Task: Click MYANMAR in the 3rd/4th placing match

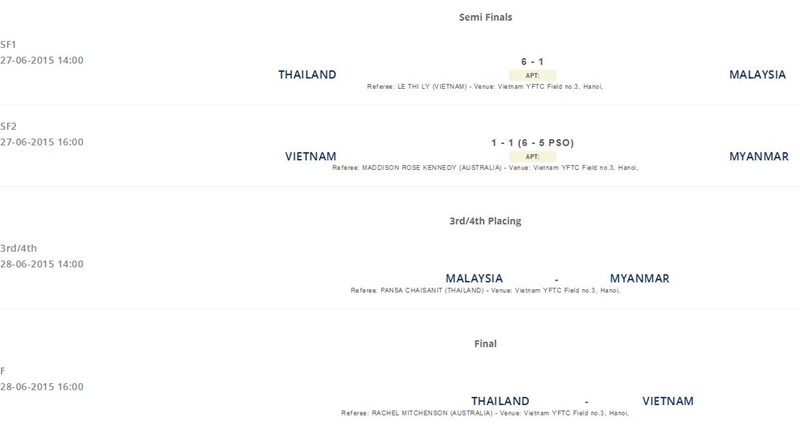Action: [639, 279]
